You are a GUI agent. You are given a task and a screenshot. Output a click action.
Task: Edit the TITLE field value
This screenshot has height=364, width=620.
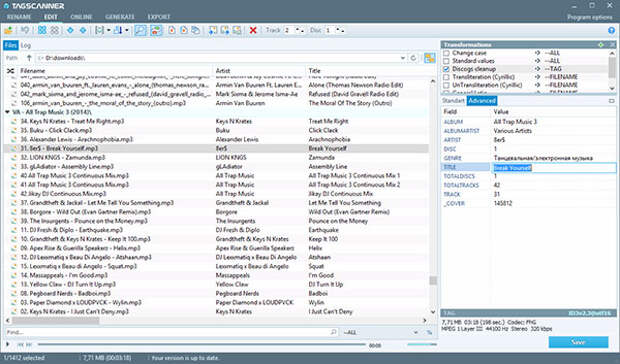tap(554, 168)
